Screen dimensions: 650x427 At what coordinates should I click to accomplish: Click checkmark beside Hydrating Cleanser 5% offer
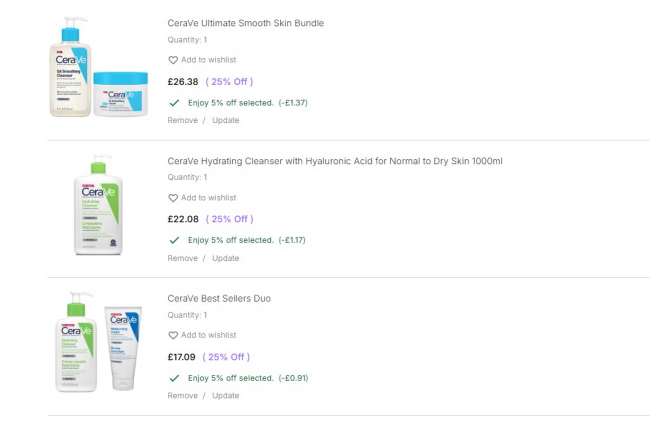(174, 240)
